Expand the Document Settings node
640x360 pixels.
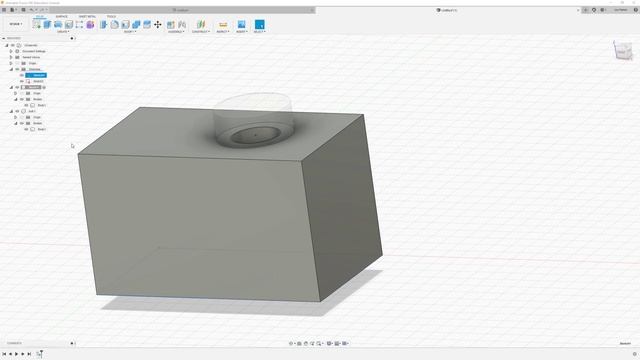[x=11, y=51]
